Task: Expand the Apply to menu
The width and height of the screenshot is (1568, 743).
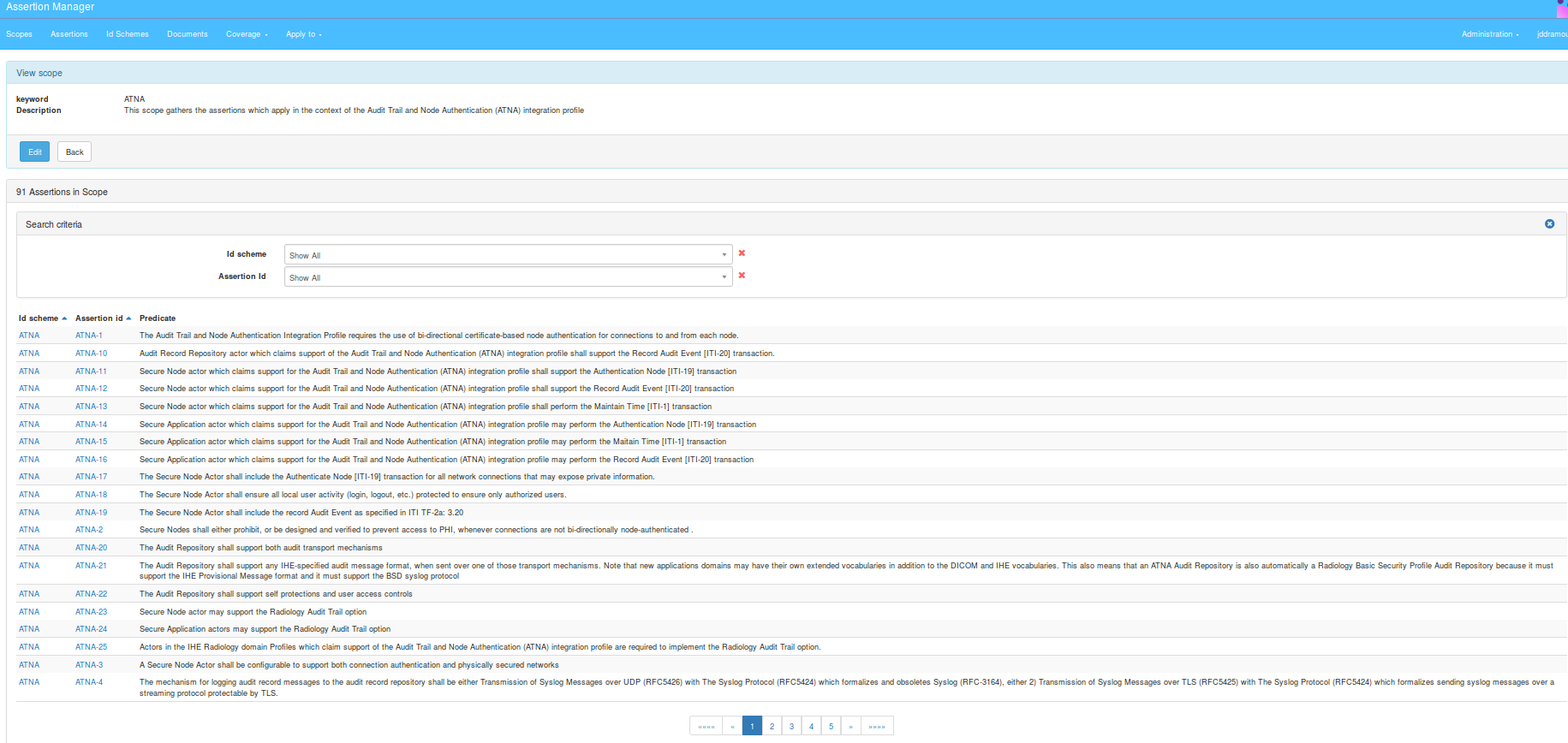Action: [303, 34]
